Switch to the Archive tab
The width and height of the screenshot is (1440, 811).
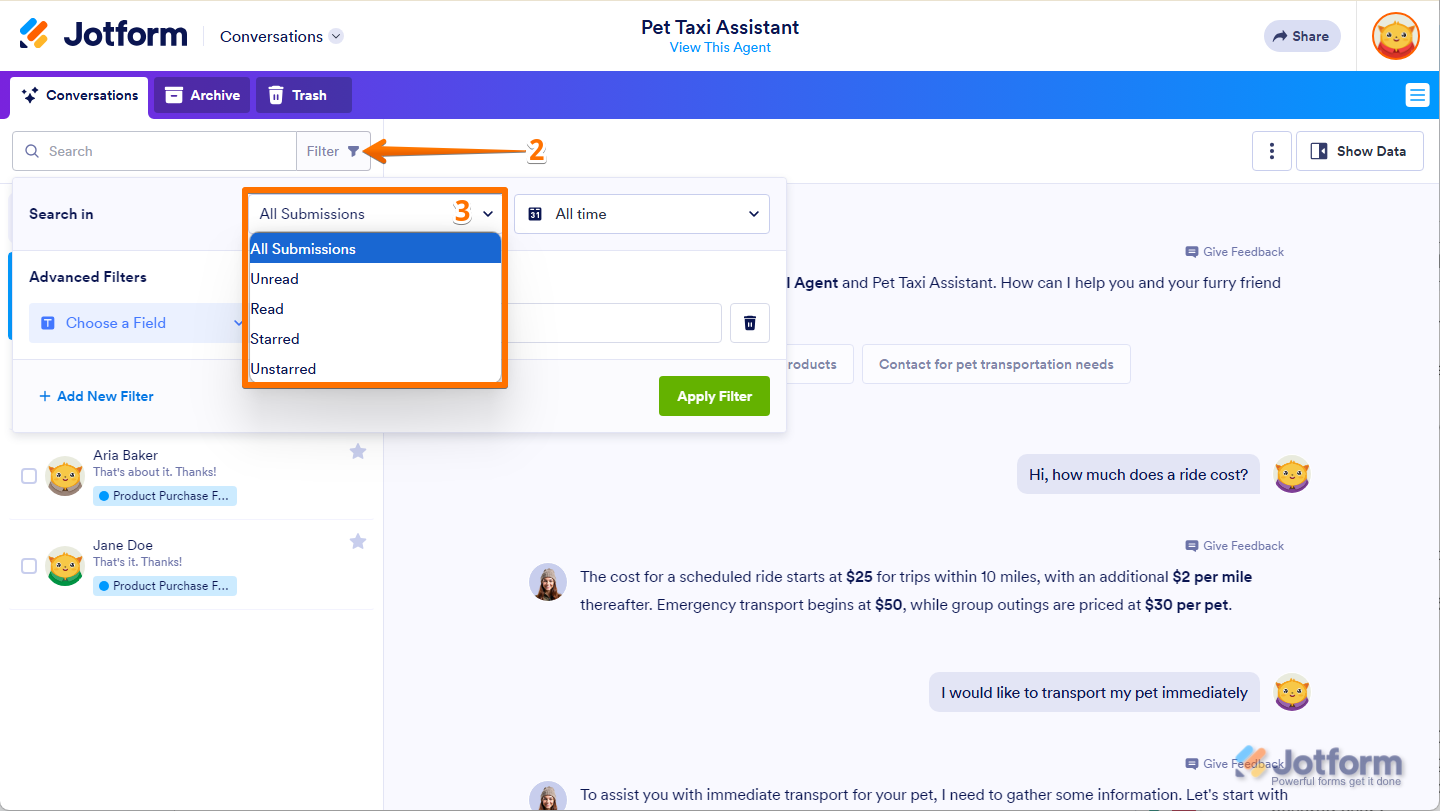click(202, 95)
